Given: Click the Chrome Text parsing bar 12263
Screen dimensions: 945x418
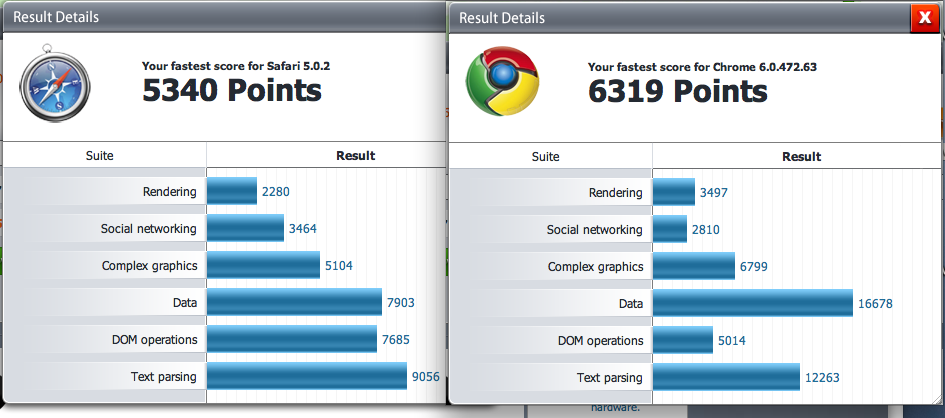Looking at the screenshot, I should pyautogui.click(x=726, y=376).
